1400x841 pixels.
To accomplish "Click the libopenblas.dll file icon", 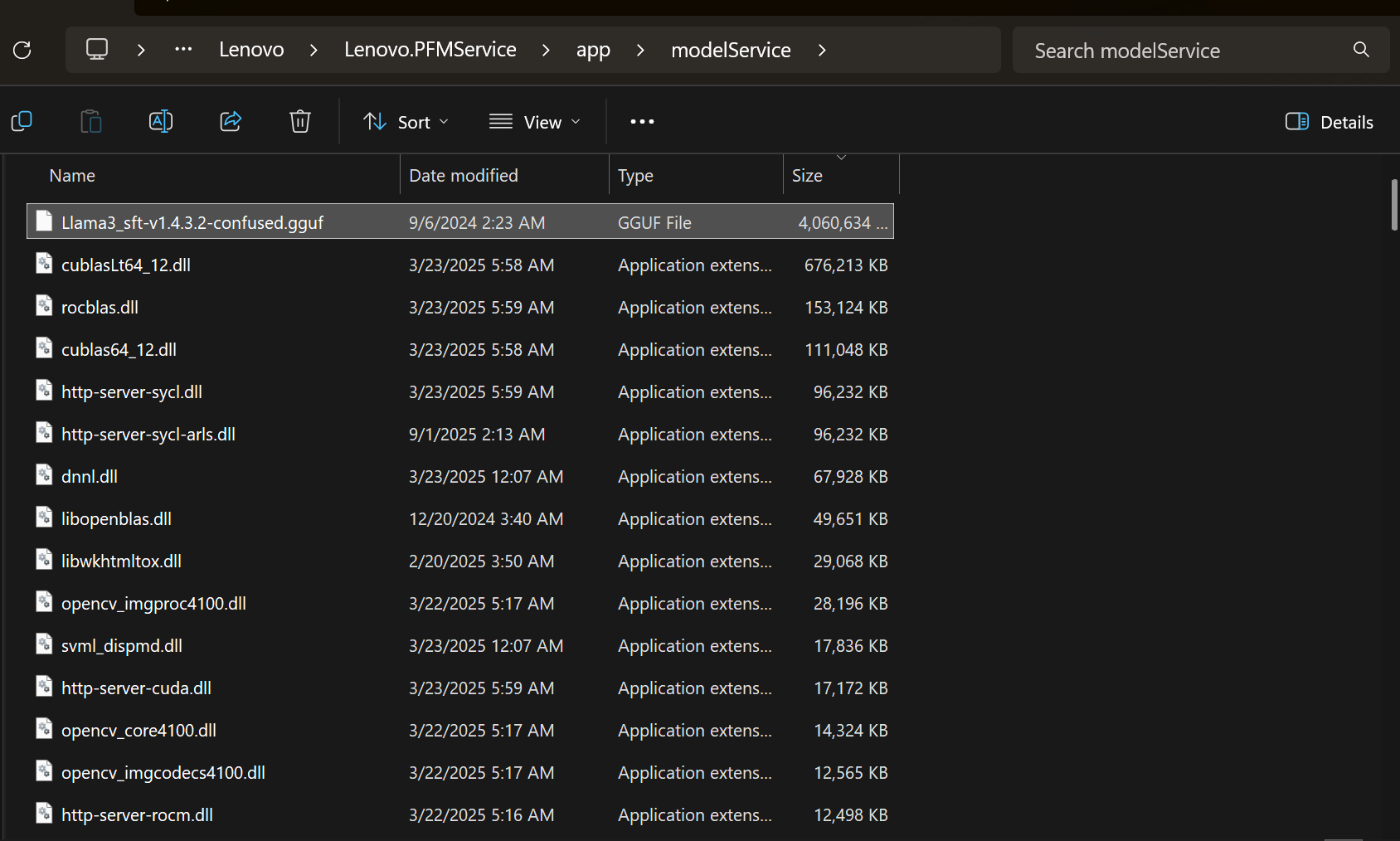I will pos(44,518).
